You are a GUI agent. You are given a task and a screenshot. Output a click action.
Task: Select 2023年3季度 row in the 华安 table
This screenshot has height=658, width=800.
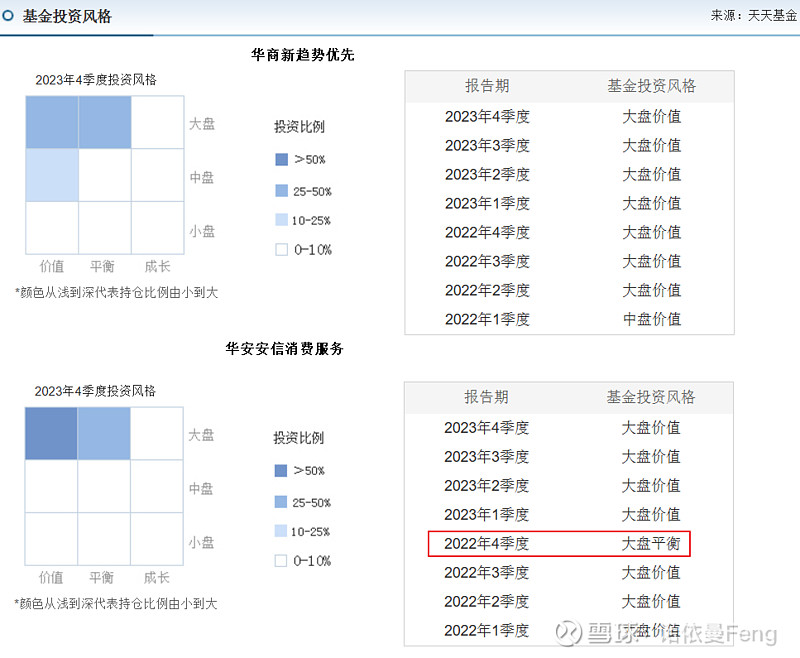coord(568,457)
